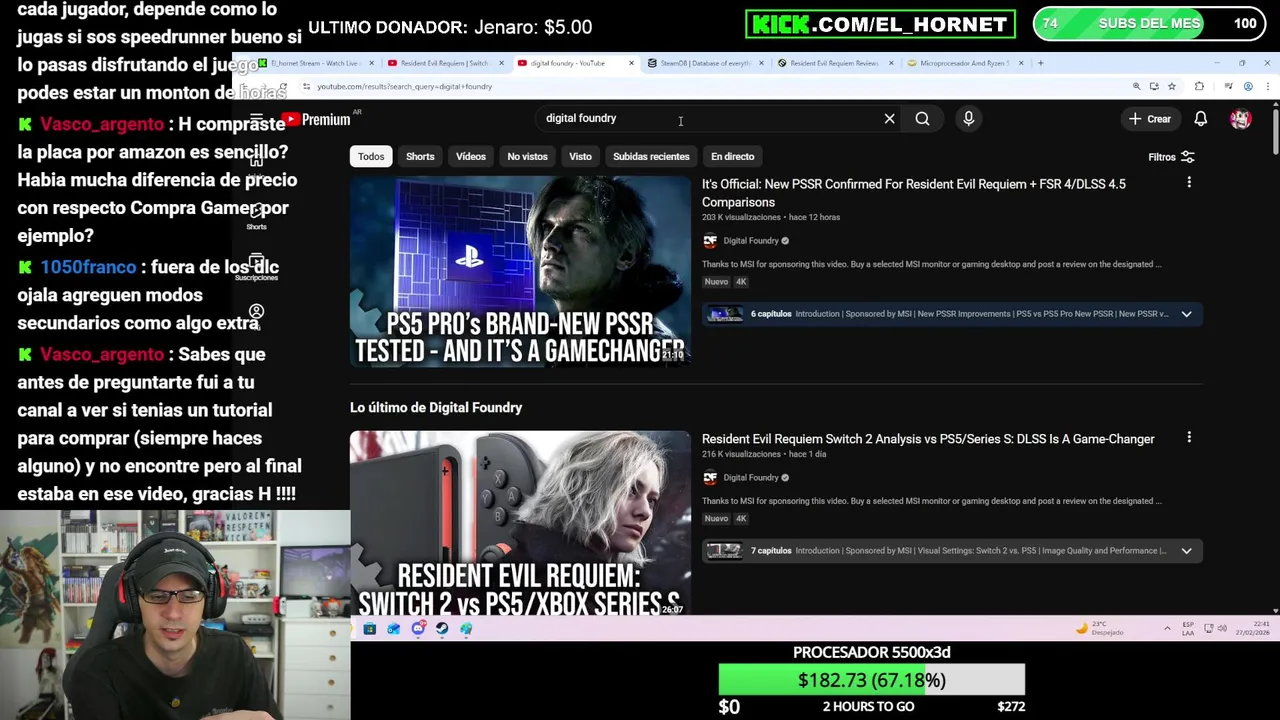Screen dimensions: 1280x720
Task: Close the 'digital foundry - YouTube' tab
Action: click(x=631, y=63)
